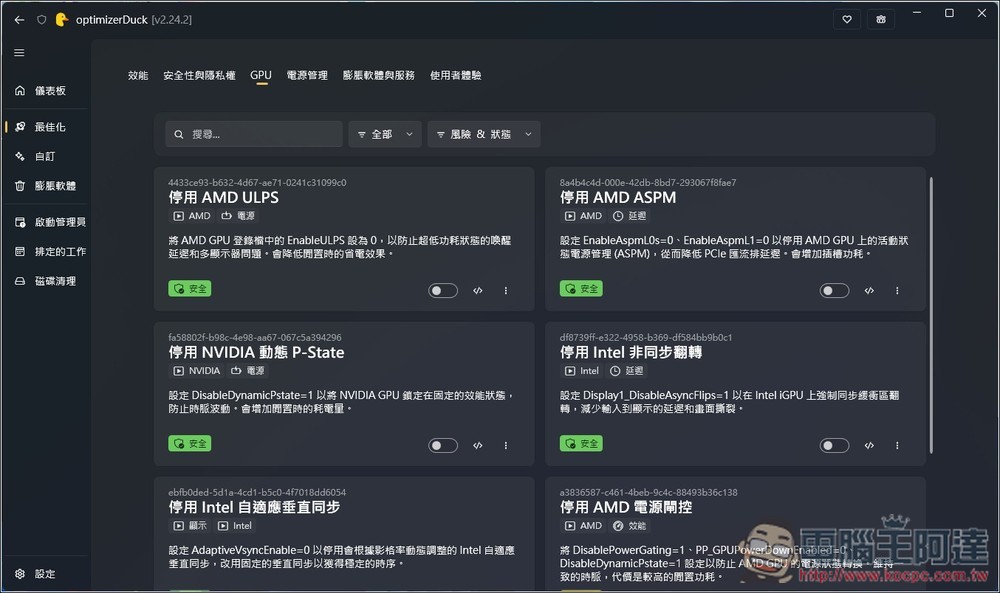The width and height of the screenshot is (1000, 593).
Task: Open more options for NVIDIA 動態 P-State
Action: point(506,446)
